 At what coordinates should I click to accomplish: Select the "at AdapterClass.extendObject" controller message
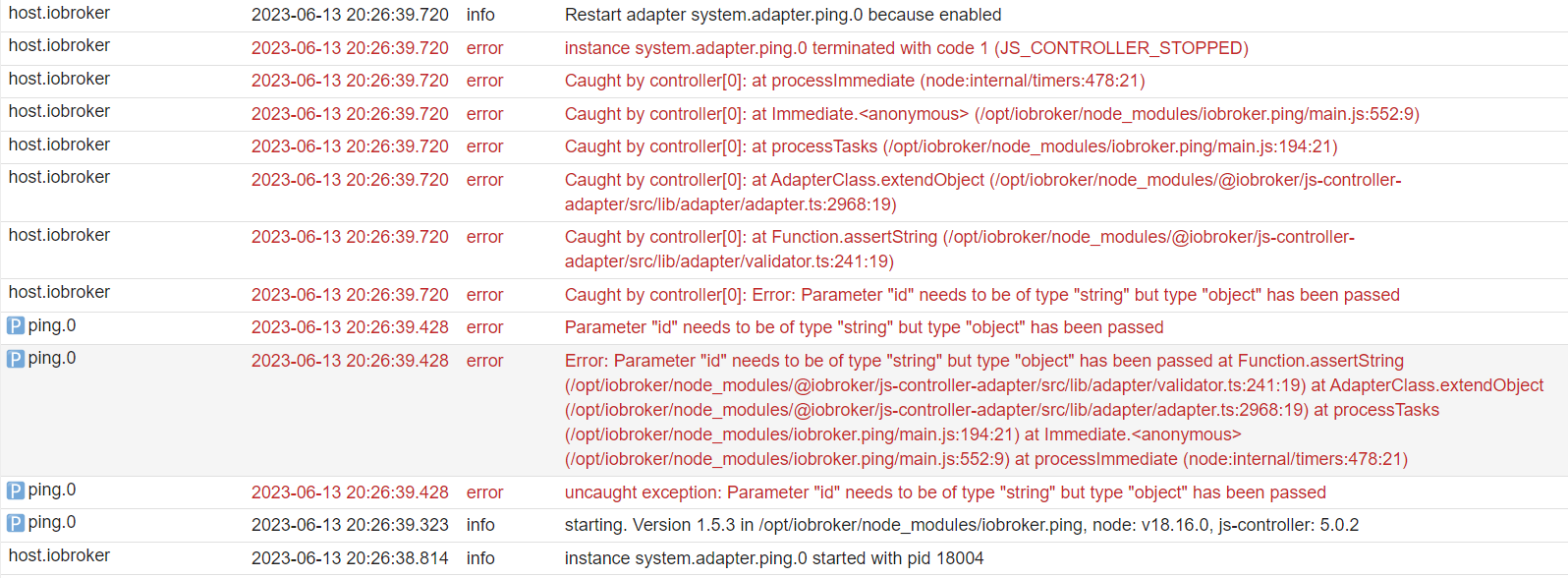pos(983,192)
